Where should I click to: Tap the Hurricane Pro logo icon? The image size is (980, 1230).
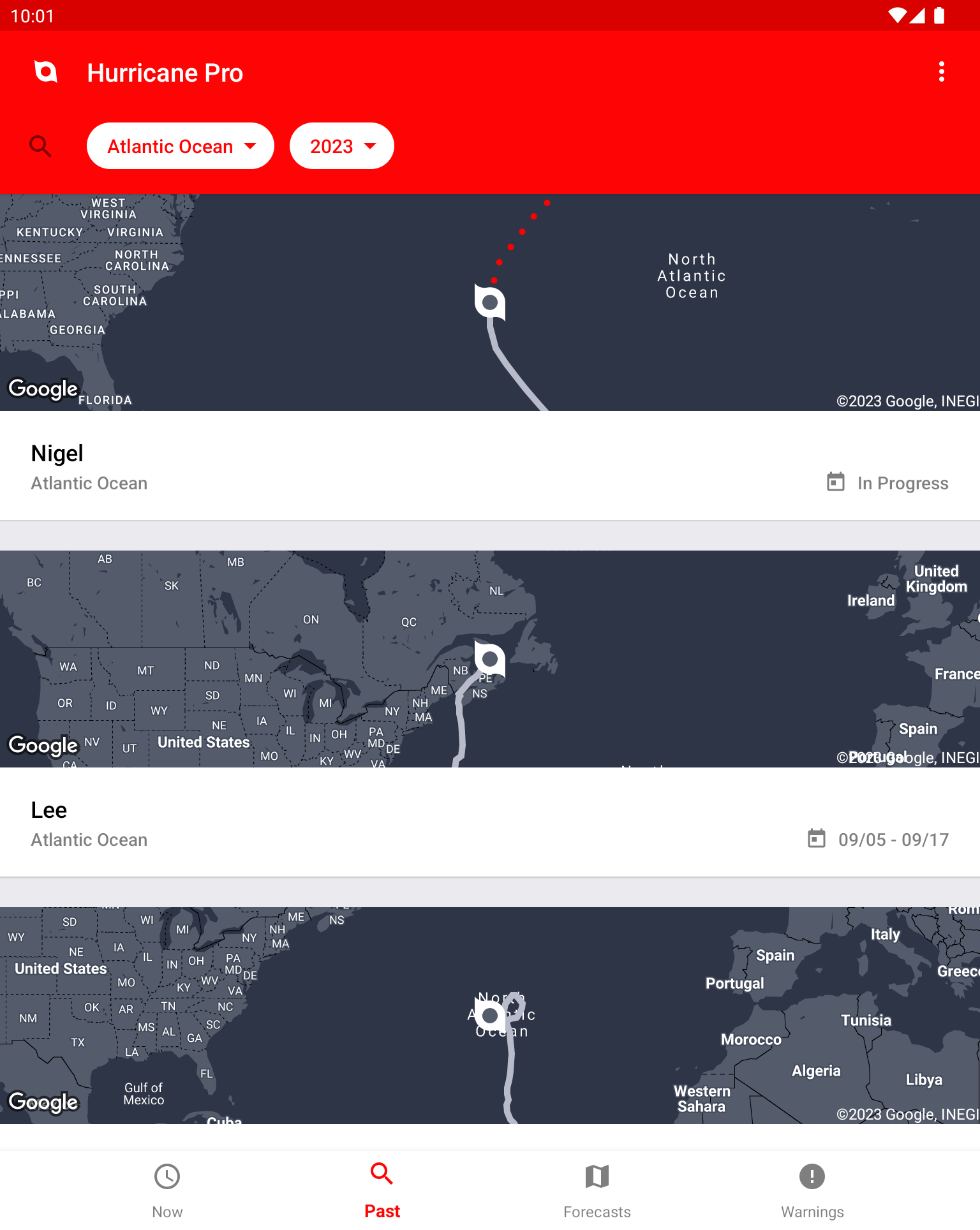pos(45,72)
